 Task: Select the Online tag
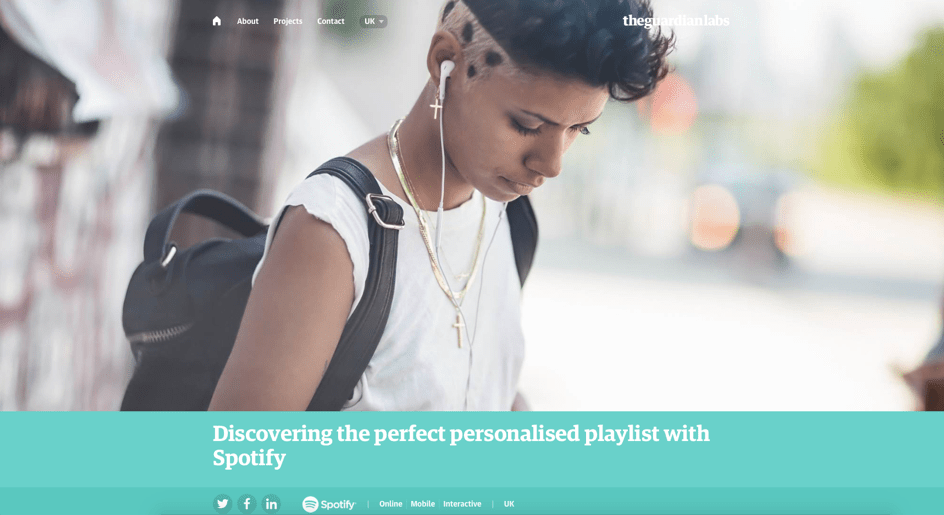(391, 504)
